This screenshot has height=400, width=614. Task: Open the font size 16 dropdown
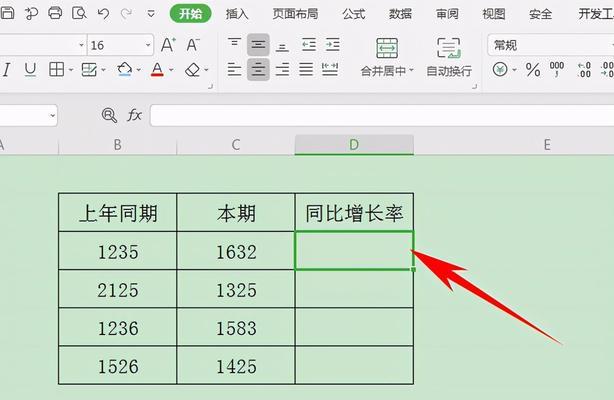tap(148, 45)
